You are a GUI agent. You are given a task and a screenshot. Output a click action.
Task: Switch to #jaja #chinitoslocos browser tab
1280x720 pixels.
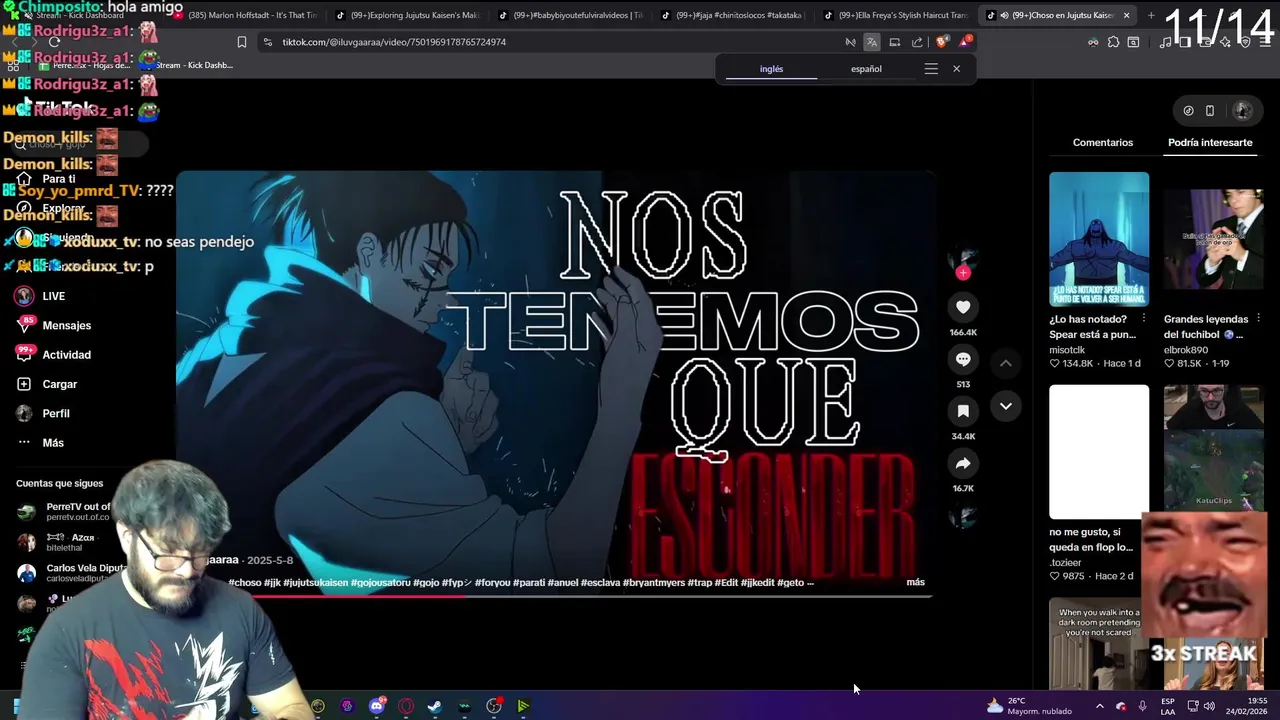tap(732, 15)
